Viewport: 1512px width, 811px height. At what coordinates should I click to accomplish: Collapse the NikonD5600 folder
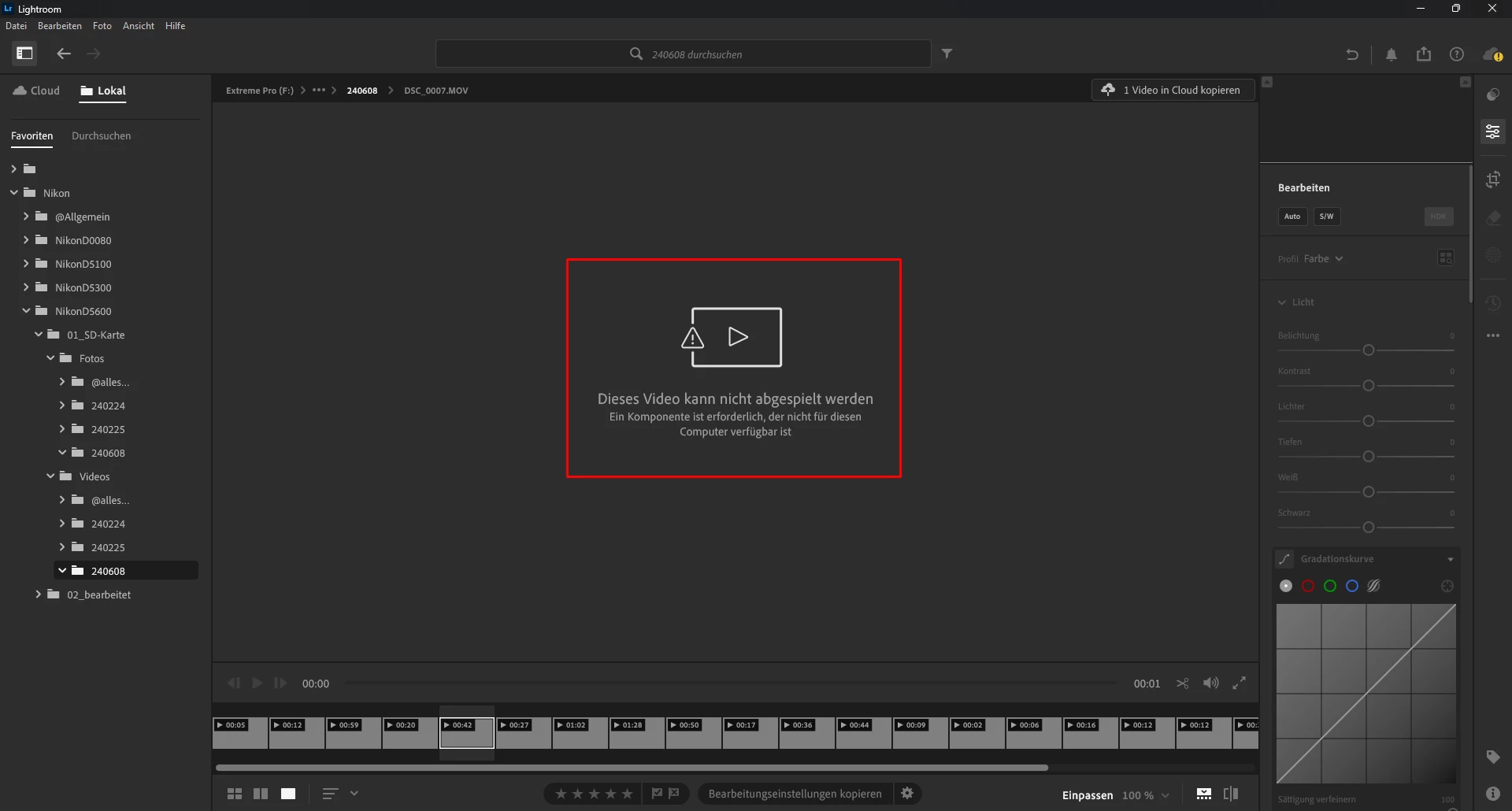26,311
